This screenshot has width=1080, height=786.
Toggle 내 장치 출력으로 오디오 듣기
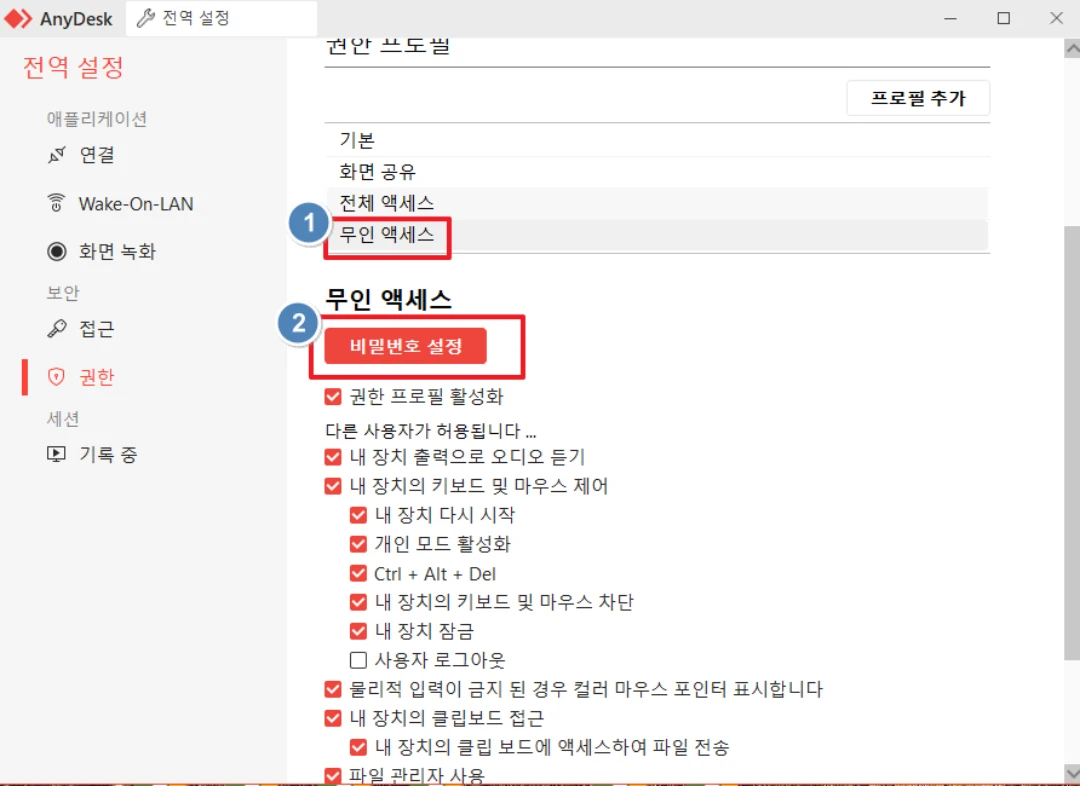tap(333, 457)
